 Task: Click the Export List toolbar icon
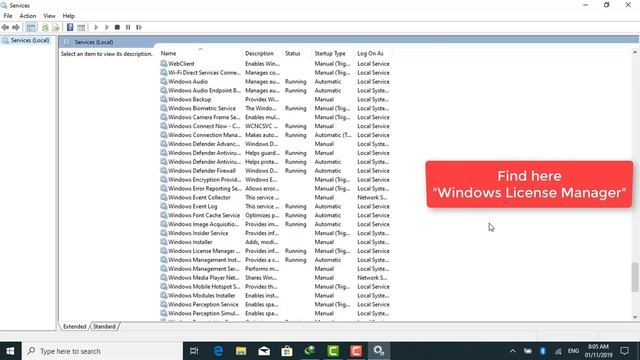point(56,27)
